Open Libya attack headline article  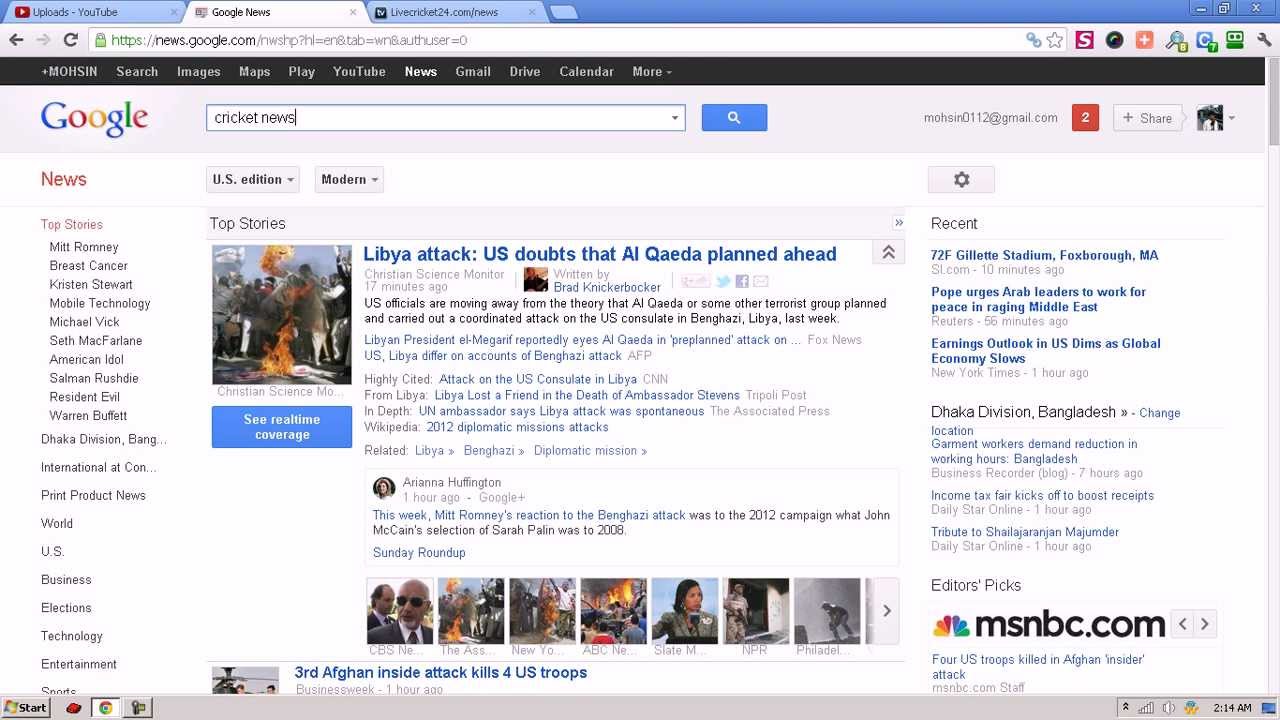600,254
